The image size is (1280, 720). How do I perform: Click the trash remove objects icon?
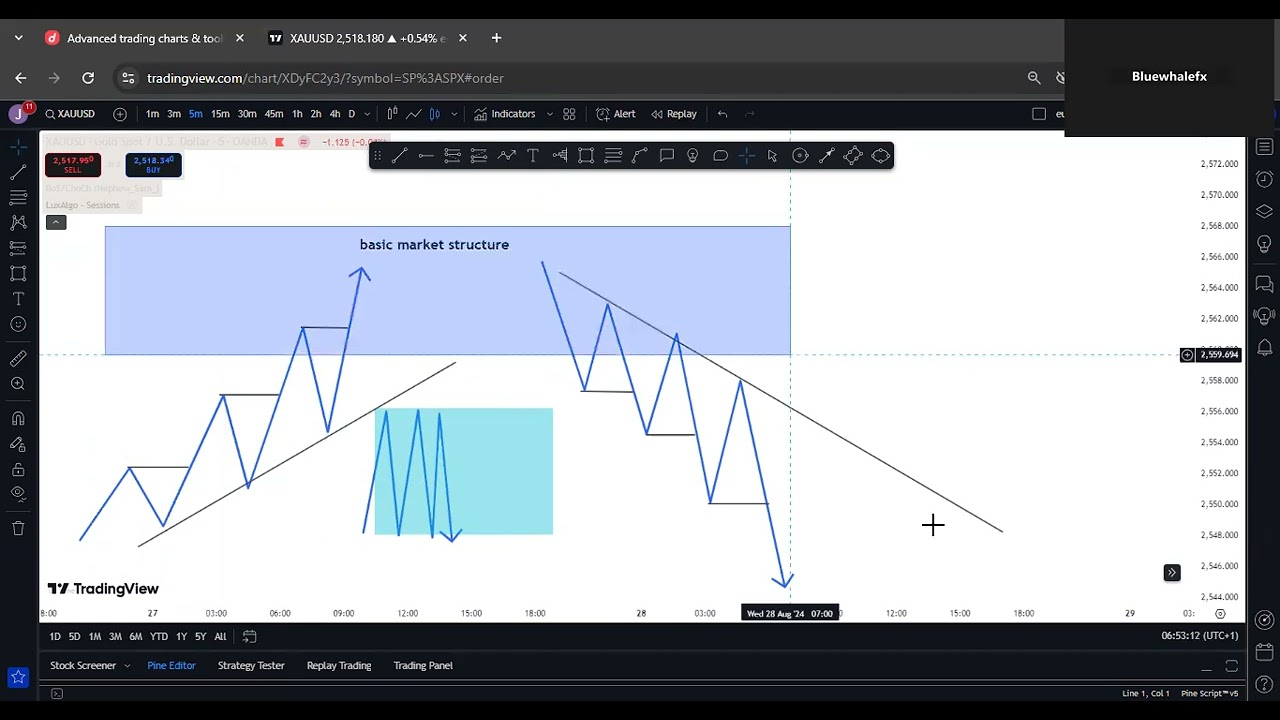point(18,528)
